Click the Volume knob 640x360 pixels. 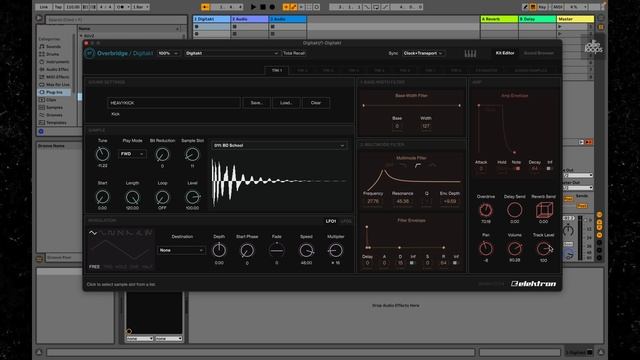515,248
